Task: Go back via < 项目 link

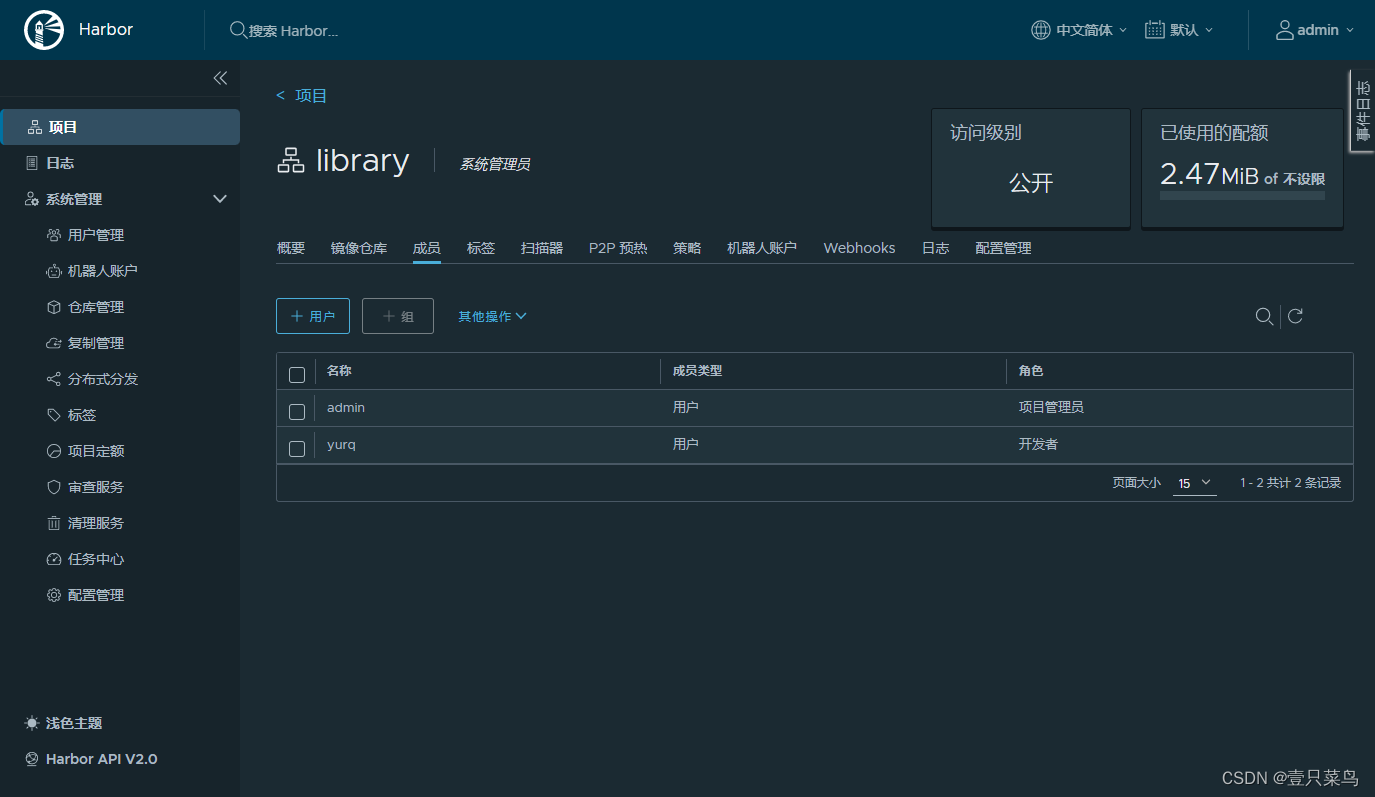Action: tap(302, 96)
